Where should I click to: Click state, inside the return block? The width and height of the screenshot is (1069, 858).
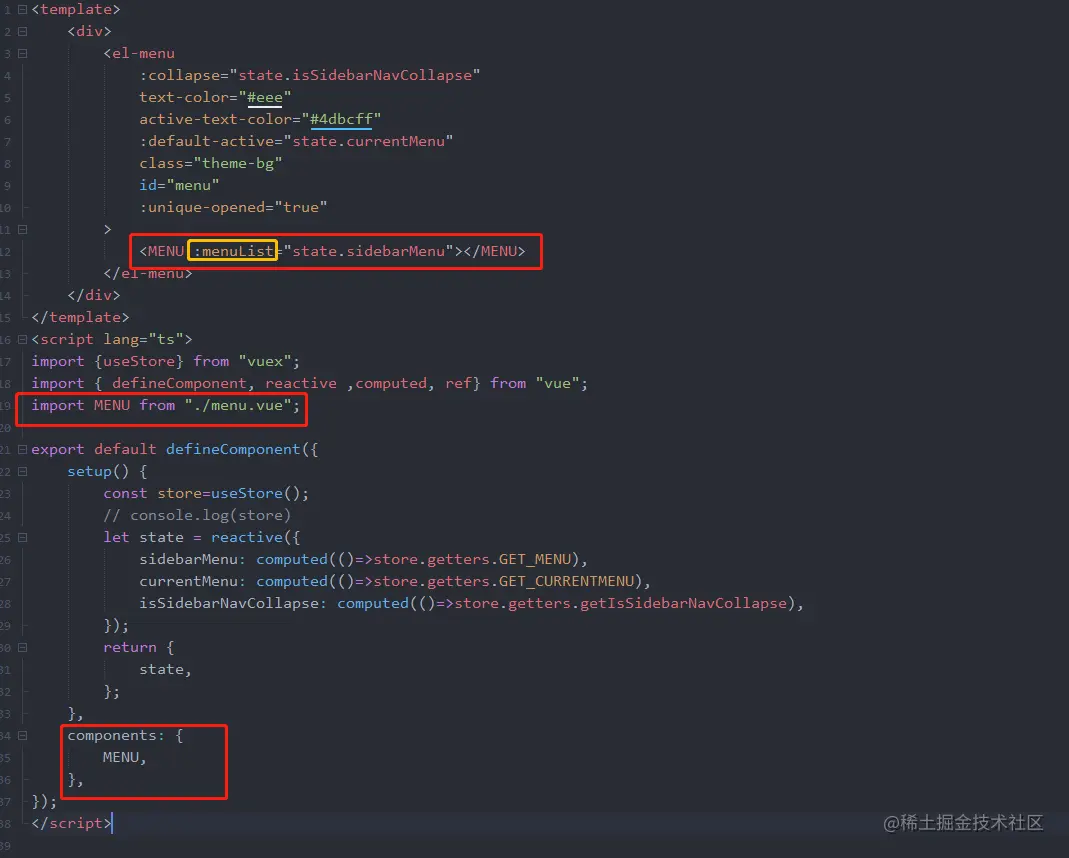[x=166, y=670]
